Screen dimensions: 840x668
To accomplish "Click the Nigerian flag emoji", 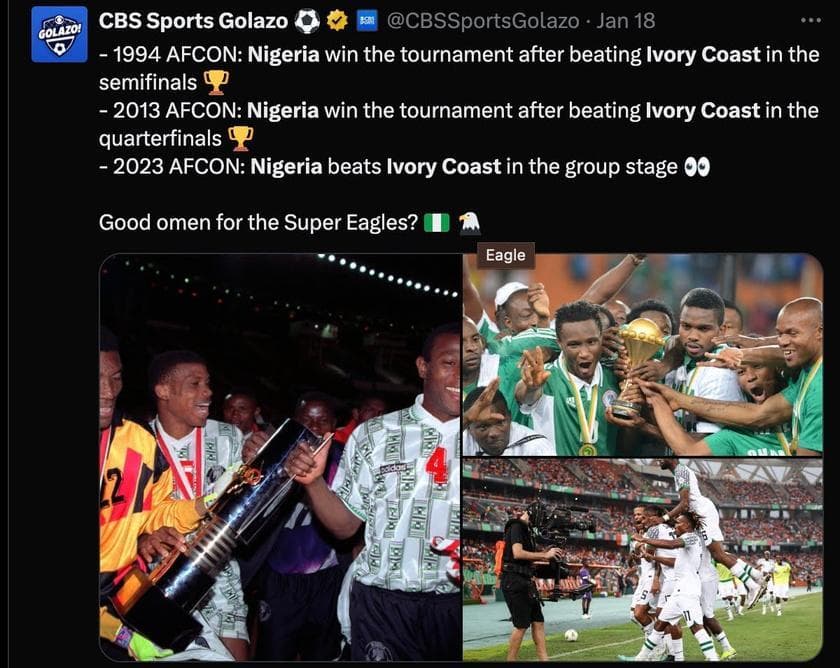I will pos(435,222).
